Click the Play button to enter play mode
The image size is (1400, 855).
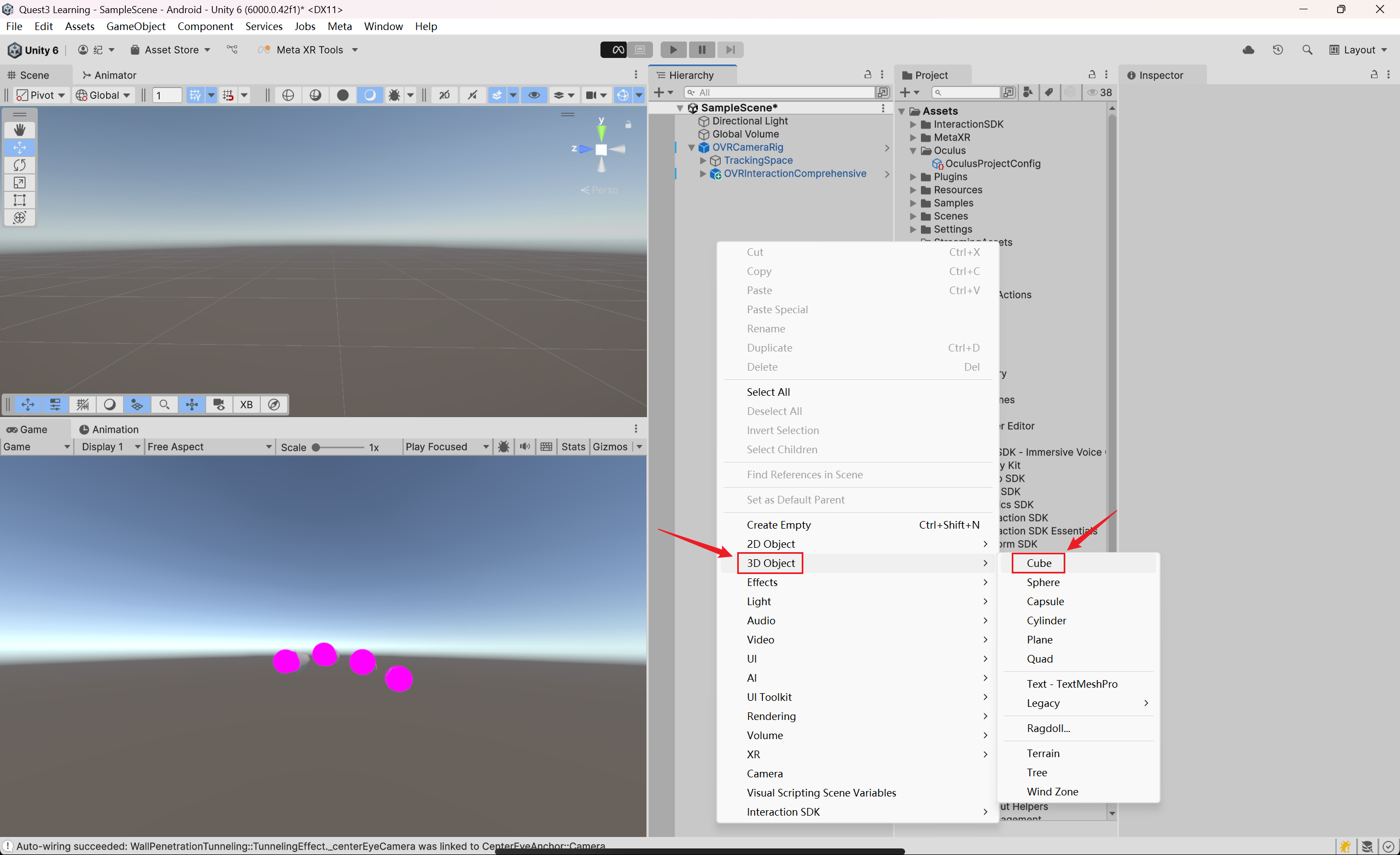pos(673,50)
